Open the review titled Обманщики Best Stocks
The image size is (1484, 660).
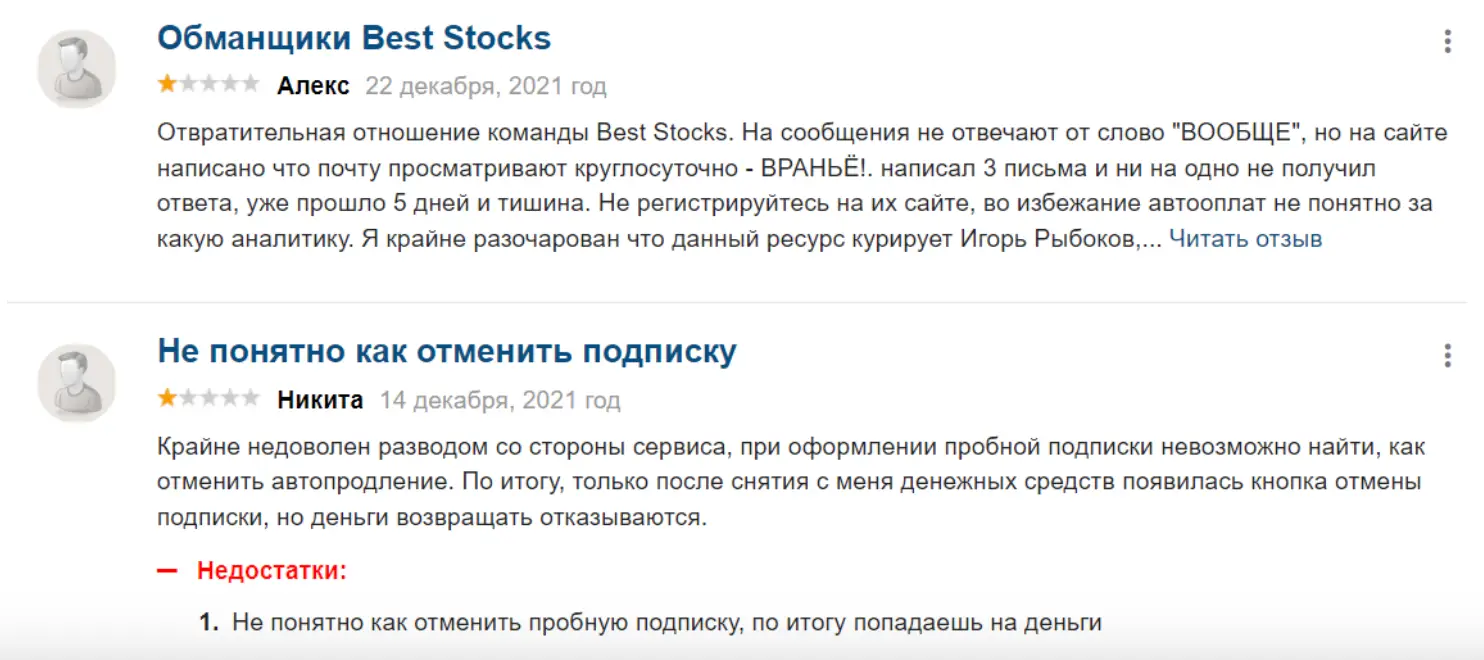coord(354,38)
